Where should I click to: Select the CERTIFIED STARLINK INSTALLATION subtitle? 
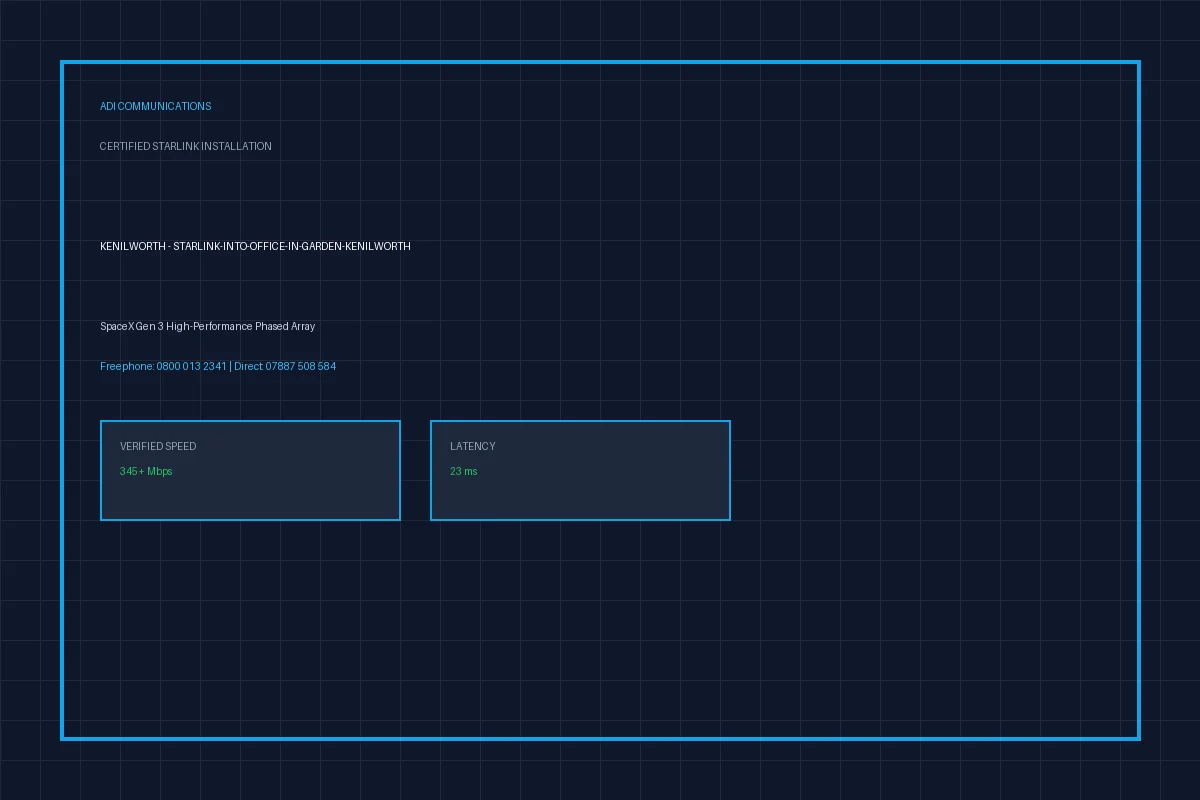(x=185, y=146)
